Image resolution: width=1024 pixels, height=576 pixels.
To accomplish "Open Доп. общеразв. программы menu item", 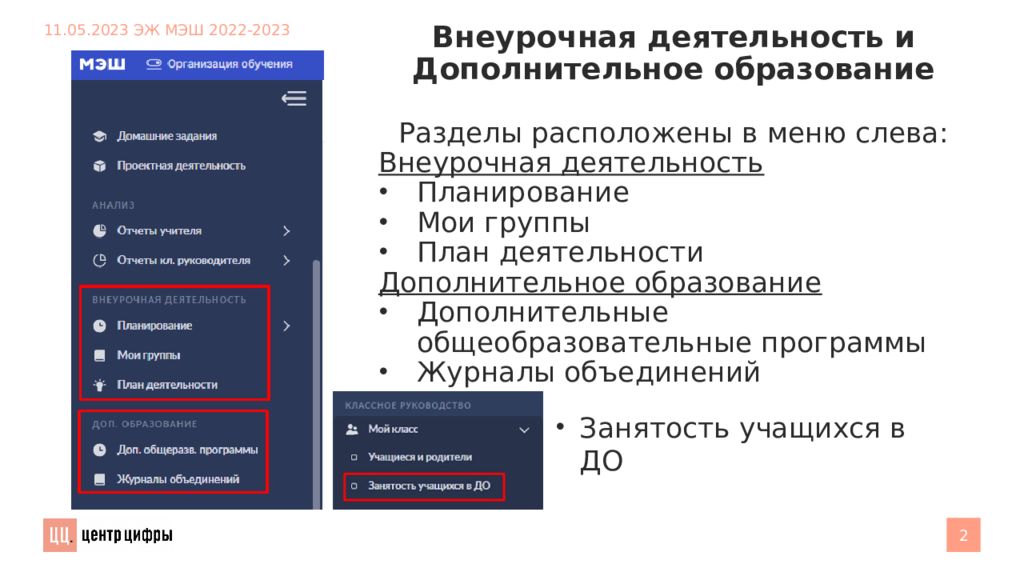I will pyautogui.click(x=186, y=450).
